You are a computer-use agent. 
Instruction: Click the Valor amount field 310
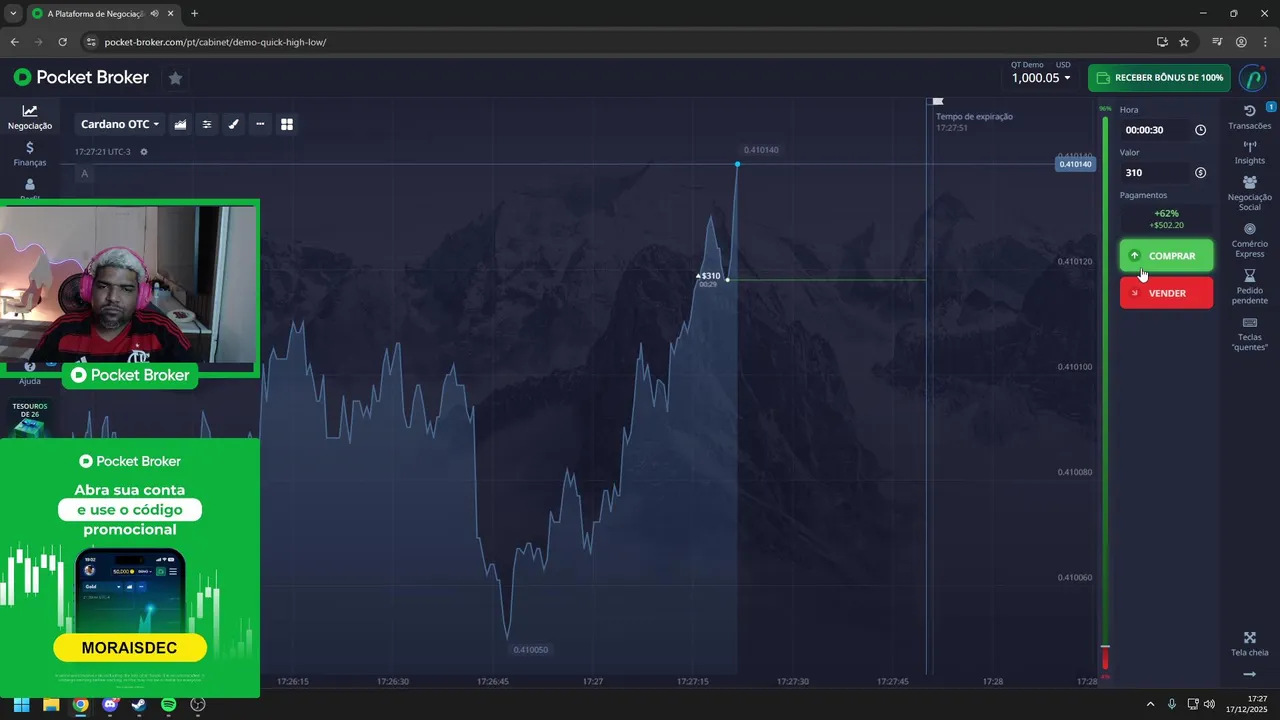click(x=1156, y=173)
